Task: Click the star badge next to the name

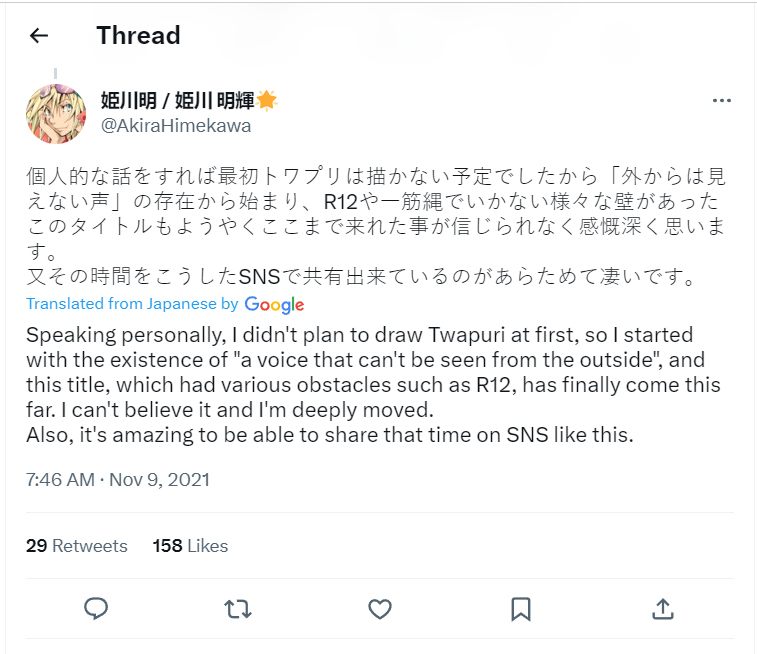Action: point(267,100)
